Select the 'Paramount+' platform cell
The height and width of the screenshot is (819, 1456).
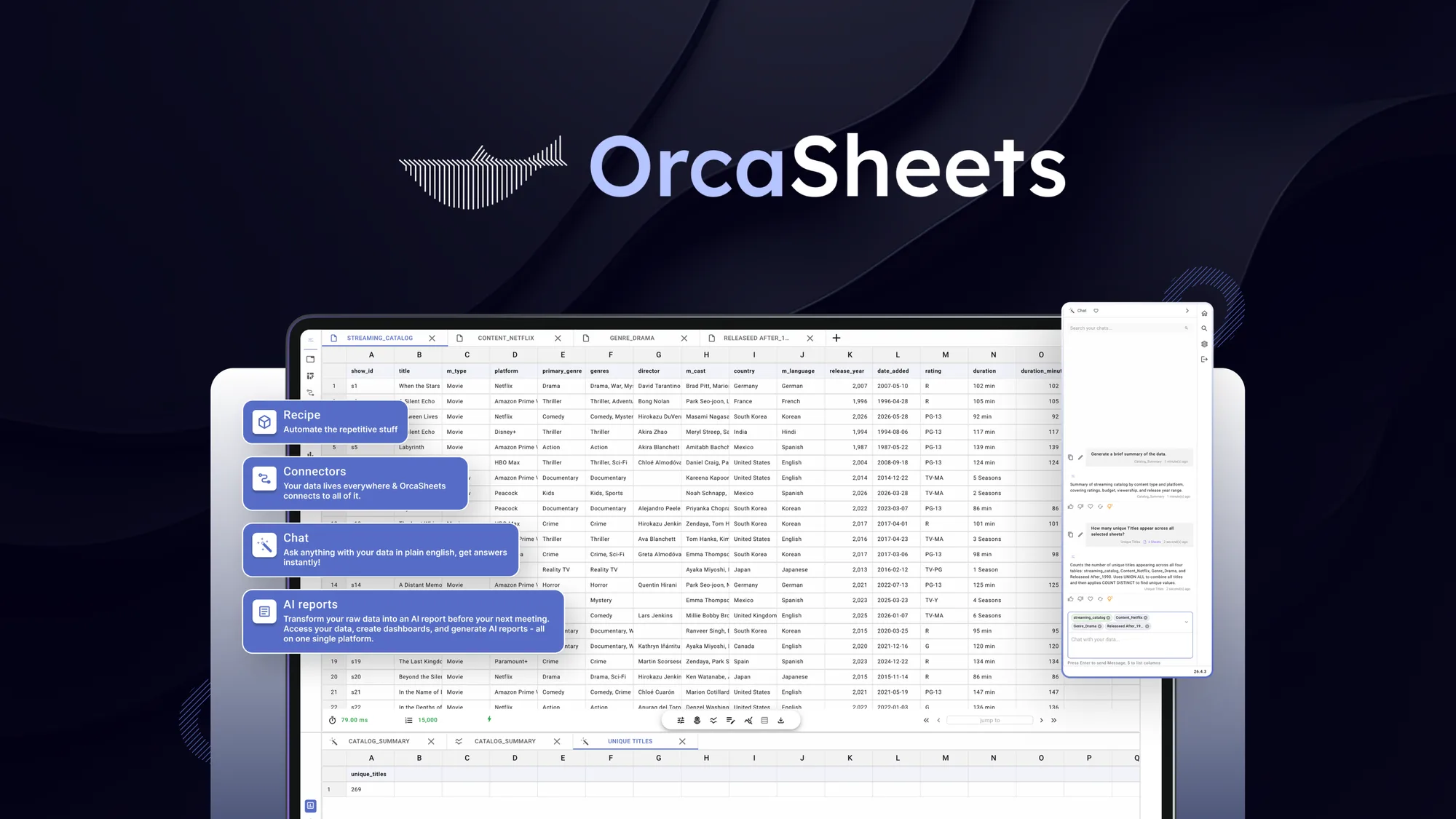[514, 662]
